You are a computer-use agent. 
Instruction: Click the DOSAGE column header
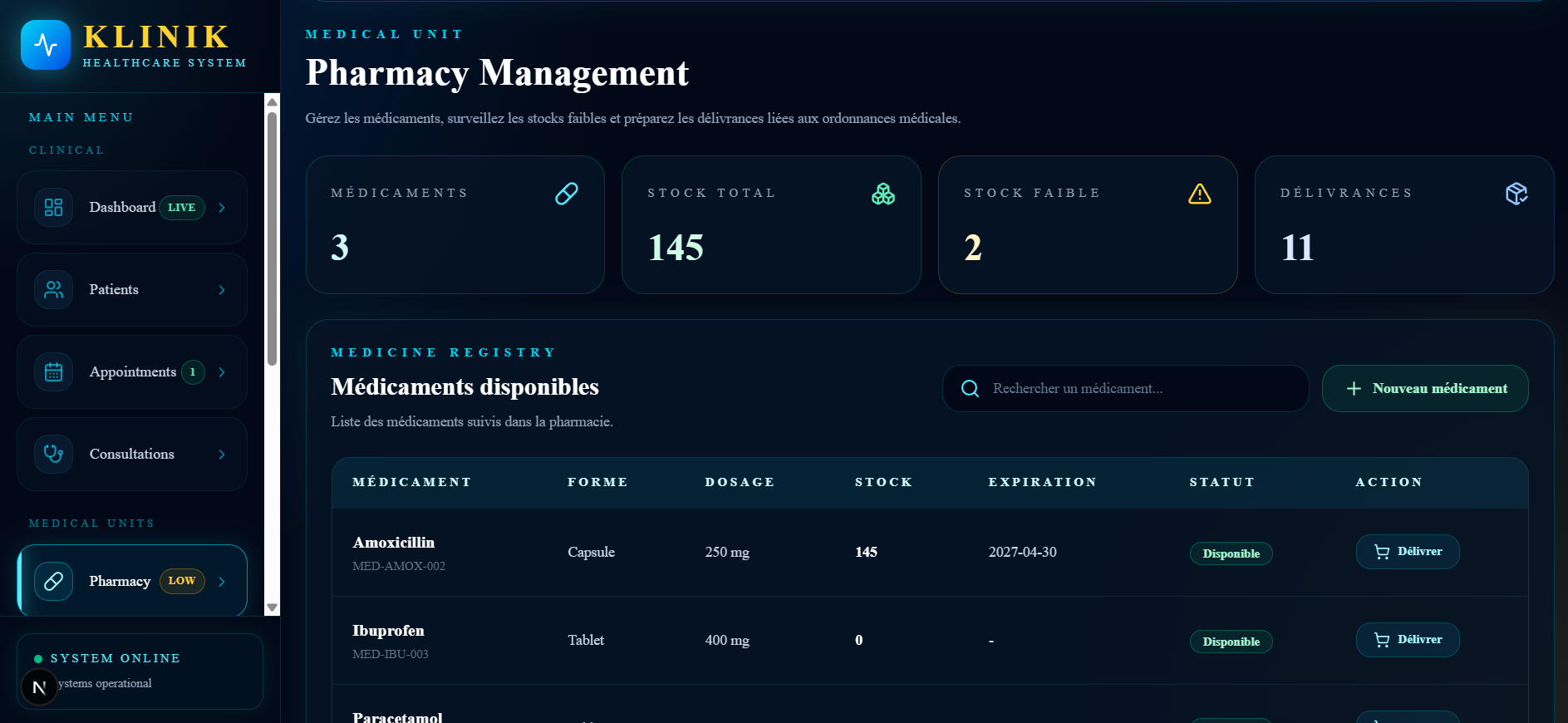[740, 482]
